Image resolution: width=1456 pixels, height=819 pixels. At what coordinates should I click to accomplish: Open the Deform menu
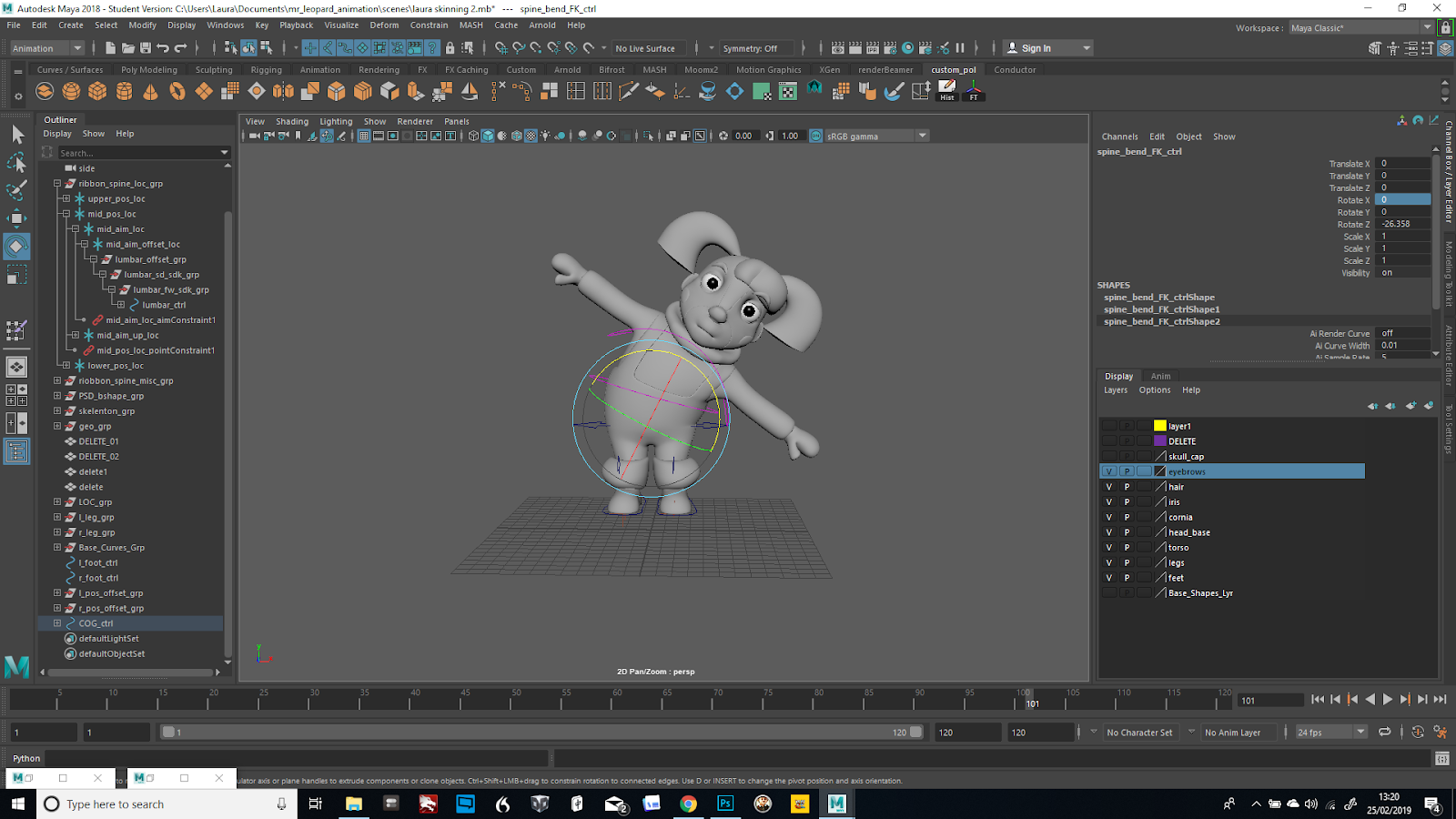383,25
